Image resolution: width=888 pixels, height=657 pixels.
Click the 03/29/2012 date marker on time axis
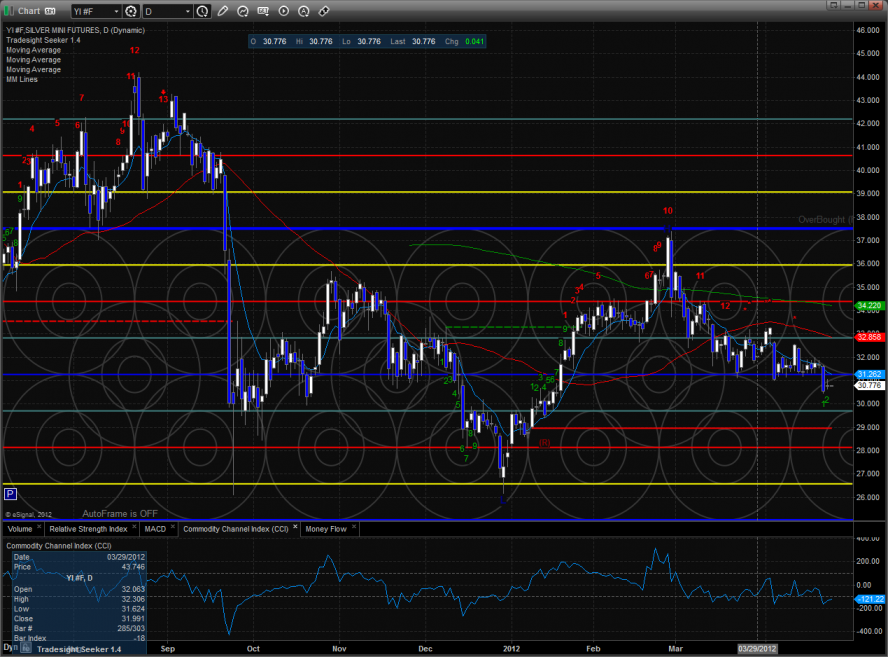[x=757, y=648]
